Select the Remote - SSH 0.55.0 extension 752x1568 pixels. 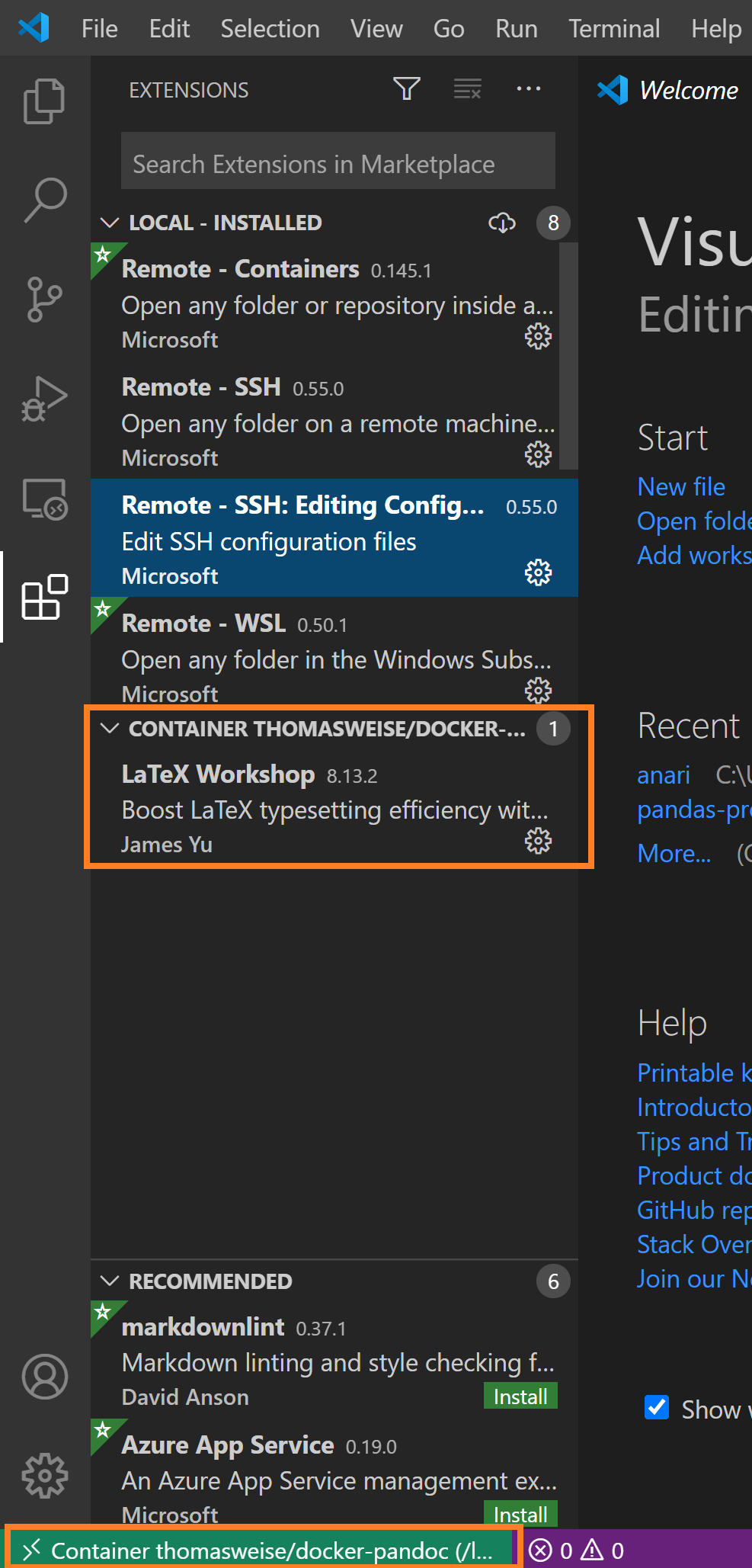(x=334, y=419)
